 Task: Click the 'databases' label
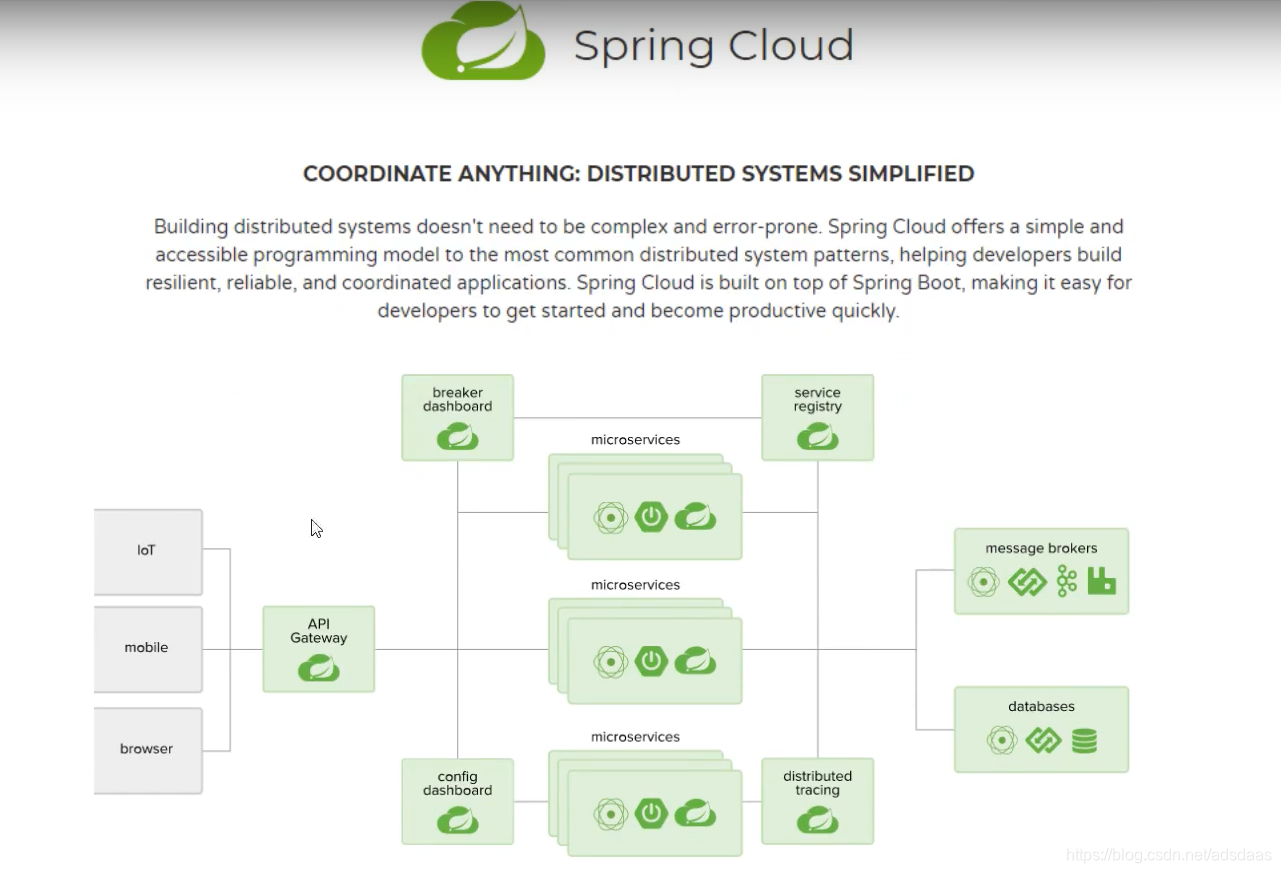[1041, 706]
